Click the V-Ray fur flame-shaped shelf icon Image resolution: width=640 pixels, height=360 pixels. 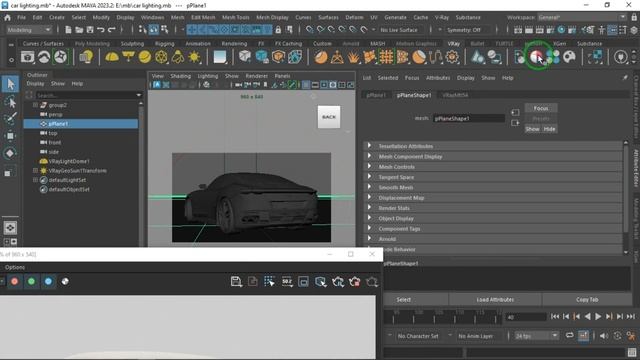pos(353,57)
